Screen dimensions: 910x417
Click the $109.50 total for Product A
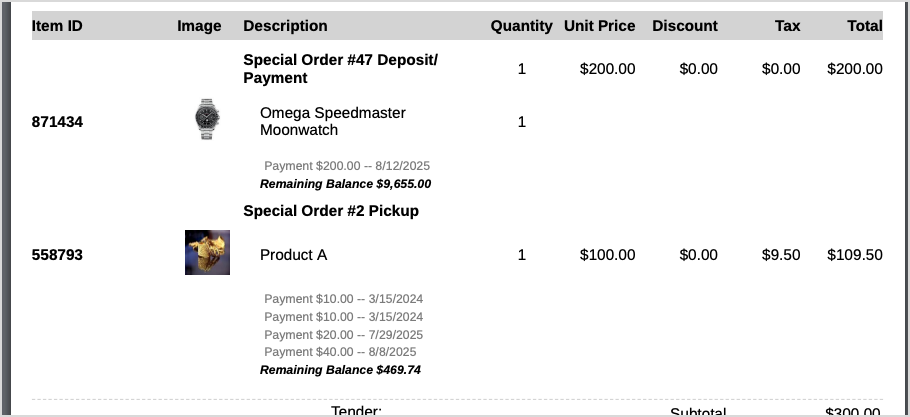[854, 255]
